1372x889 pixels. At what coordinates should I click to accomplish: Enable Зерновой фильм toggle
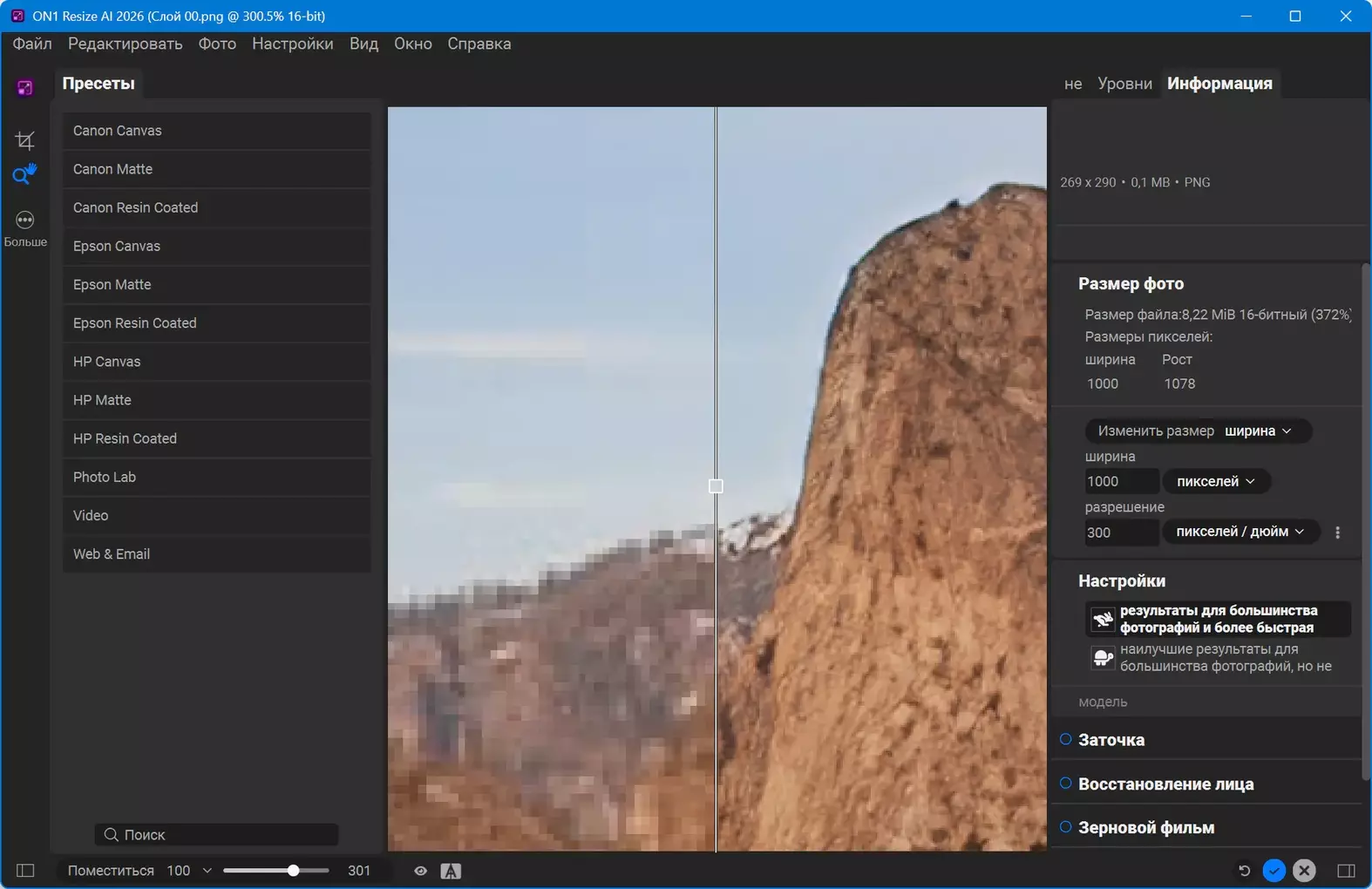tap(1065, 827)
